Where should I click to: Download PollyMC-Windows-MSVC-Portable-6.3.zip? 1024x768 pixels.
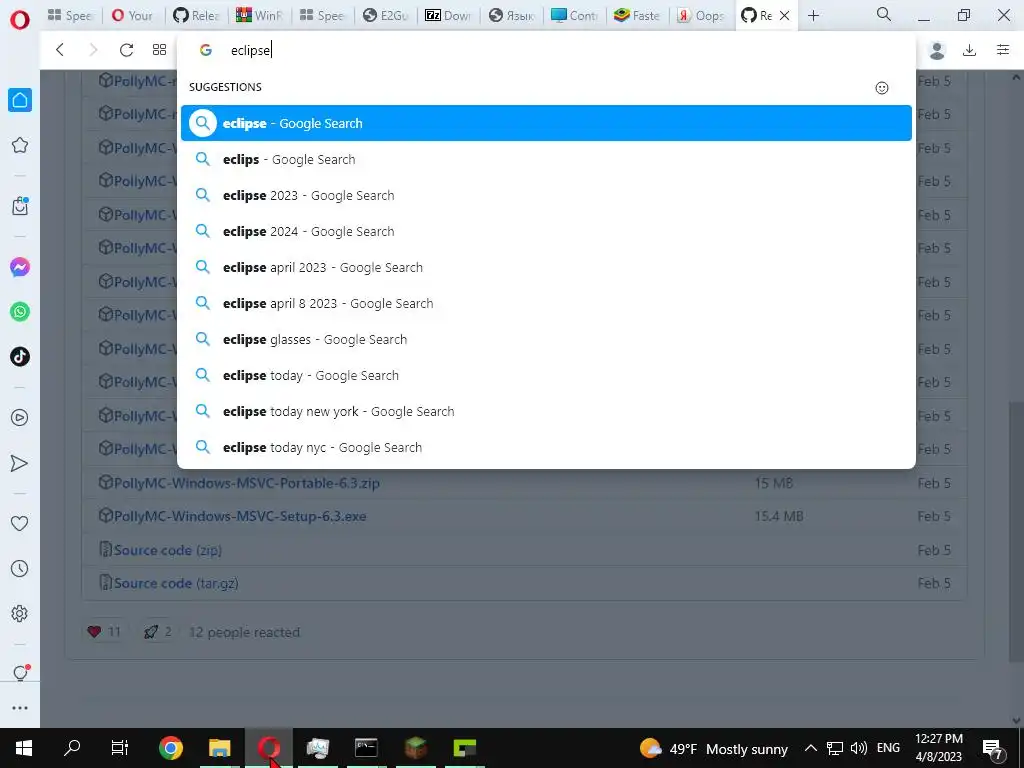coord(247,483)
